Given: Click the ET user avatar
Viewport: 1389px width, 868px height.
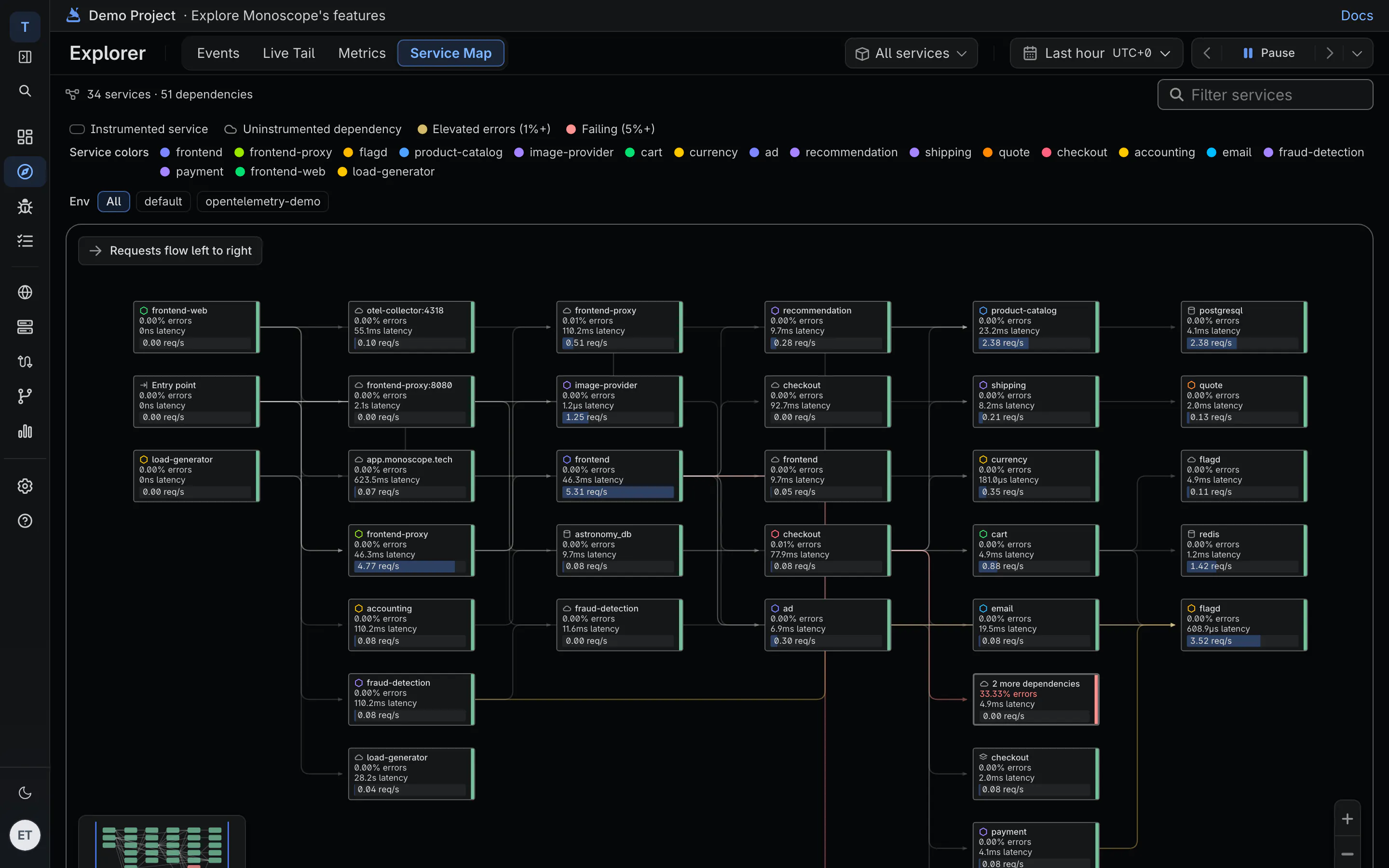Looking at the screenshot, I should (x=25, y=835).
